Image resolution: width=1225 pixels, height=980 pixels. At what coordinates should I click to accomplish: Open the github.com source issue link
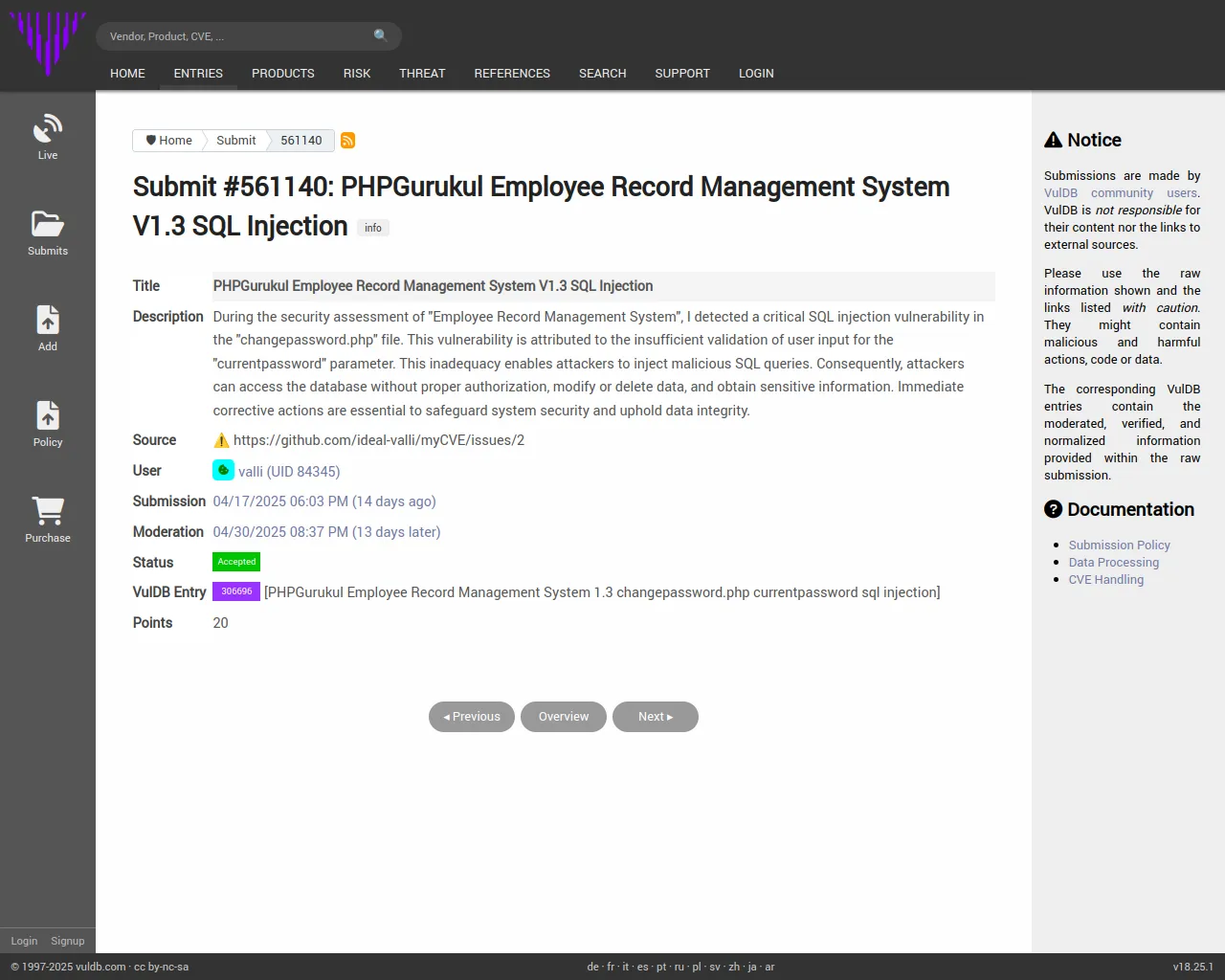pyautogui.click(x=379, y=440)
